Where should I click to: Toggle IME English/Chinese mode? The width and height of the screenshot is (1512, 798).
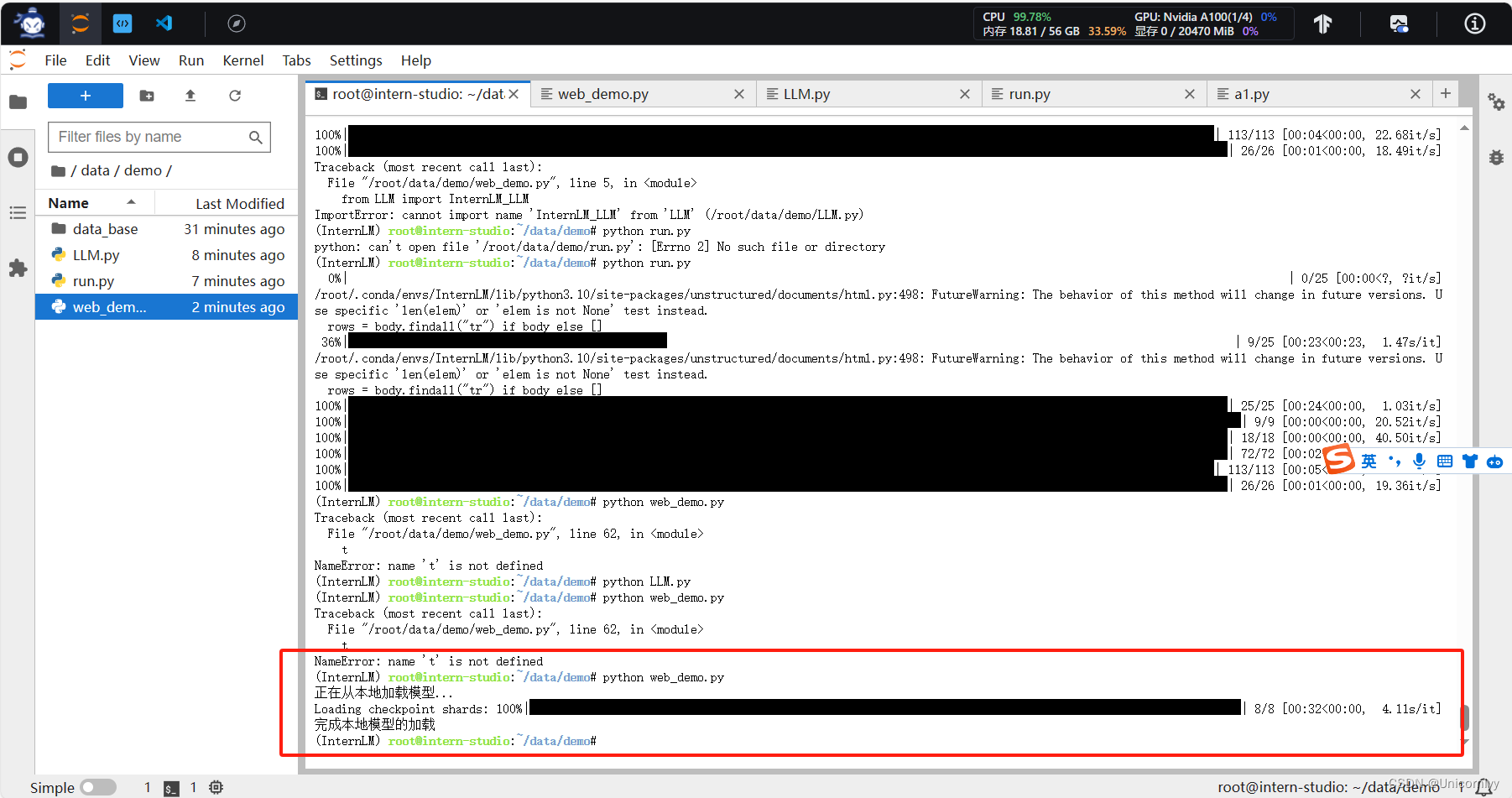(x=1369, y=461)
